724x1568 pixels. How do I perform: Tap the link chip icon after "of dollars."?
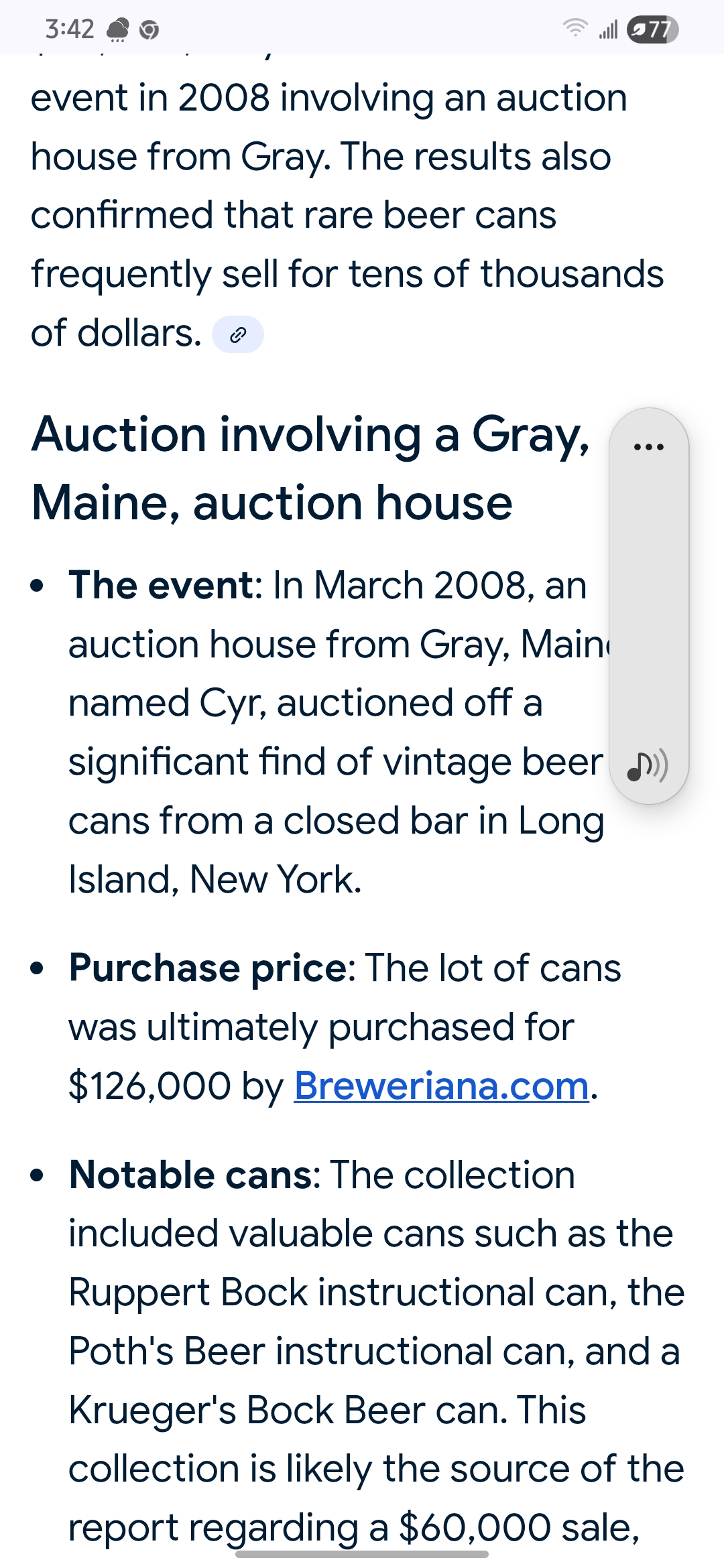[x=238, y=334]
